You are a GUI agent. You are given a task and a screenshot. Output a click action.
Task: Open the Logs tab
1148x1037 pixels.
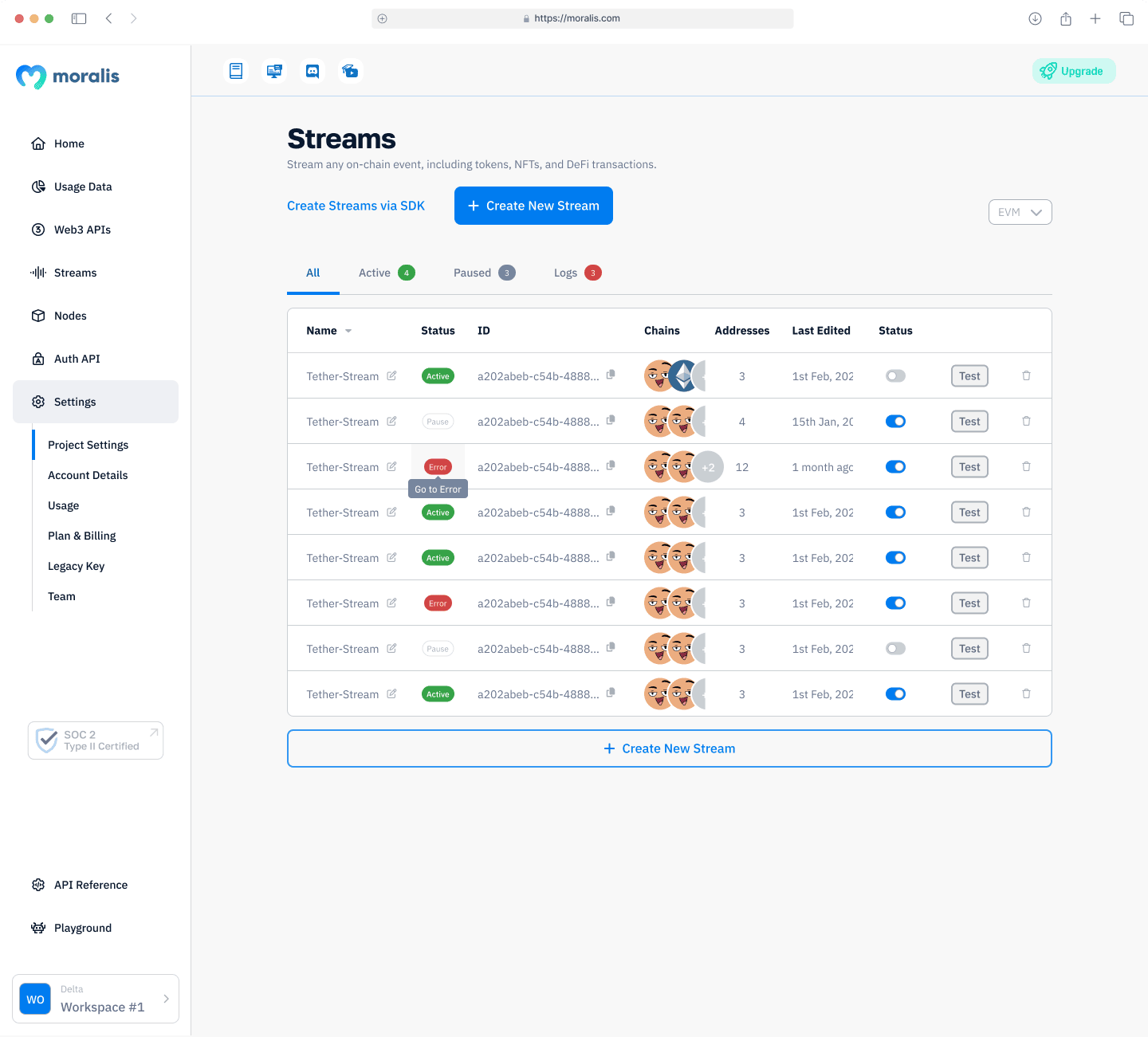[x=566, y=273]
